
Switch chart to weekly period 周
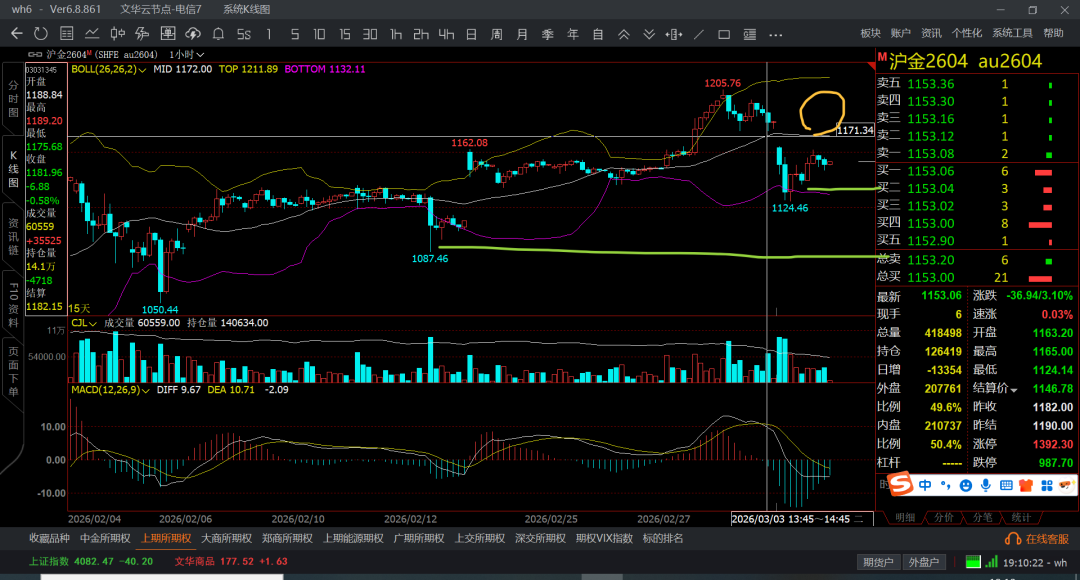497,34
